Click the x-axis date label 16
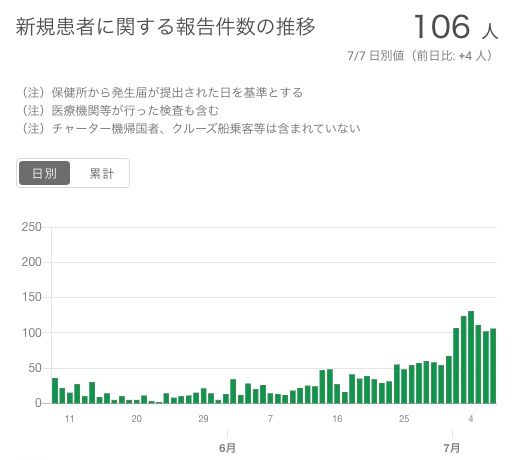This screenshot has width=513, height=460. tap(337, 419)
